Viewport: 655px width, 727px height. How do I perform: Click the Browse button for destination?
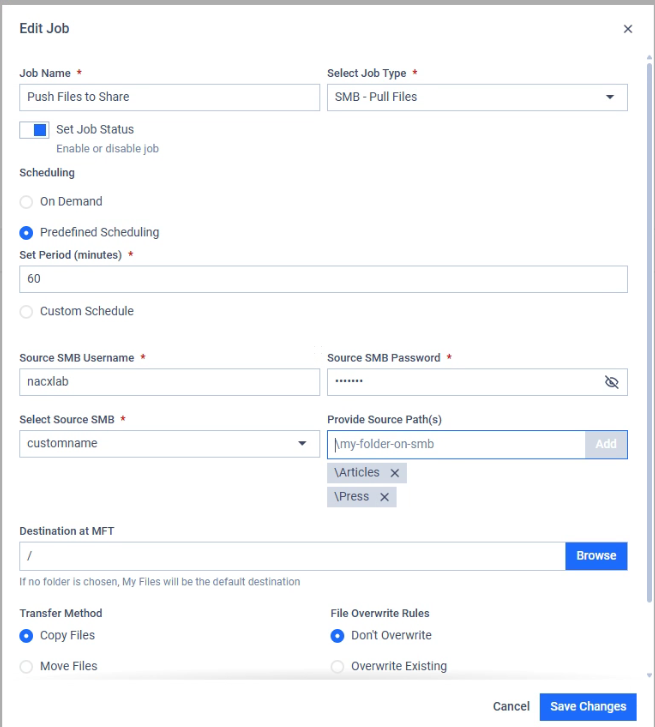pos(596,556)
